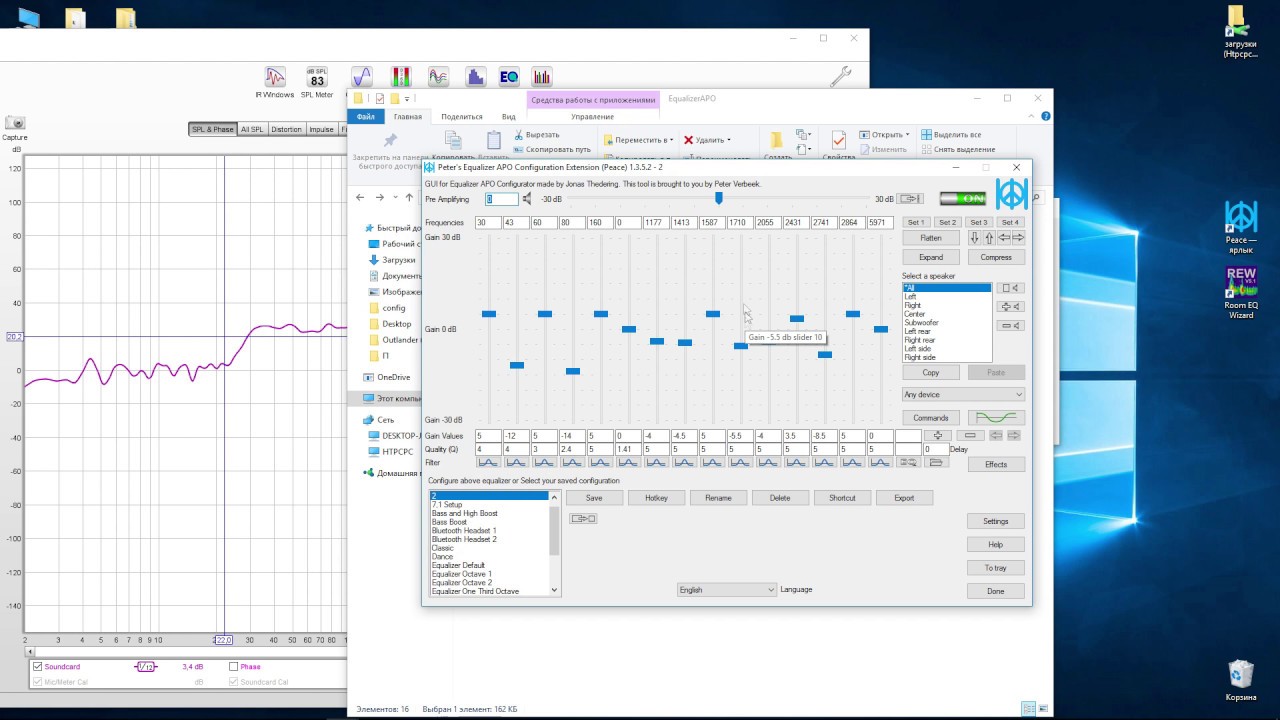Click the shift-frequencies-left arrow icon
Image resolution: width=1280 pixels, height=720 pixels.
tap(1004, 238)
